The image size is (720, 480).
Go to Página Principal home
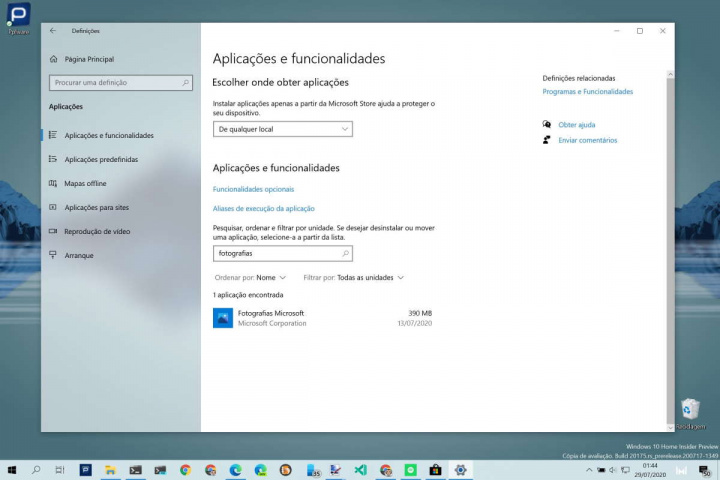(x=91, y=59)
